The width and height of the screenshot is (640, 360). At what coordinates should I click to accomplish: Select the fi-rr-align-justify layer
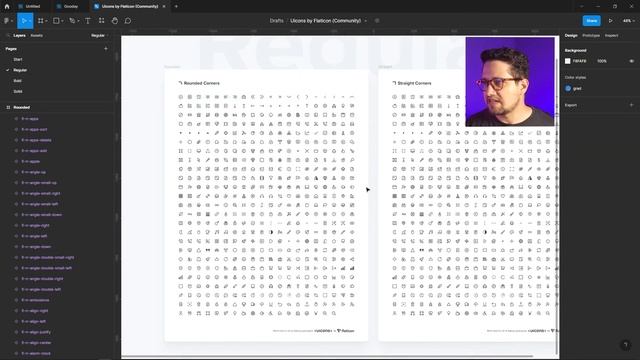pos(36,332)
